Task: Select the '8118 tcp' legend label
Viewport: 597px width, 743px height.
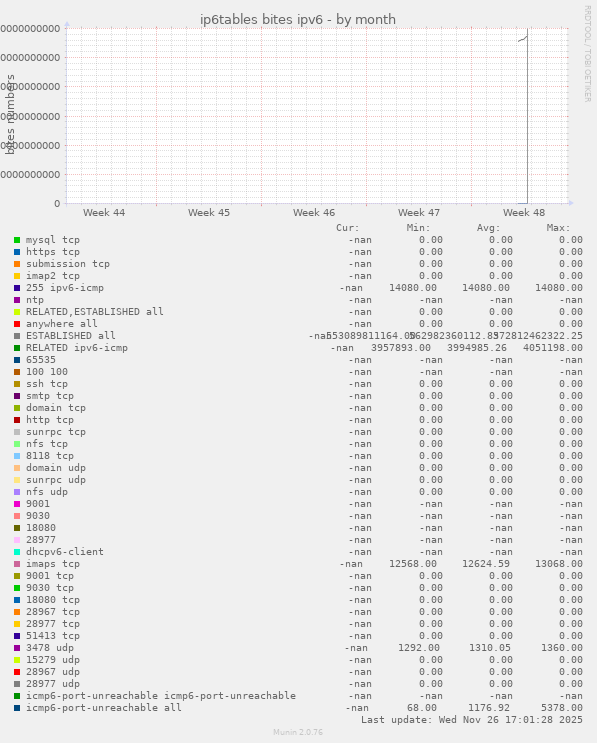Action: [x=50, y=456]
